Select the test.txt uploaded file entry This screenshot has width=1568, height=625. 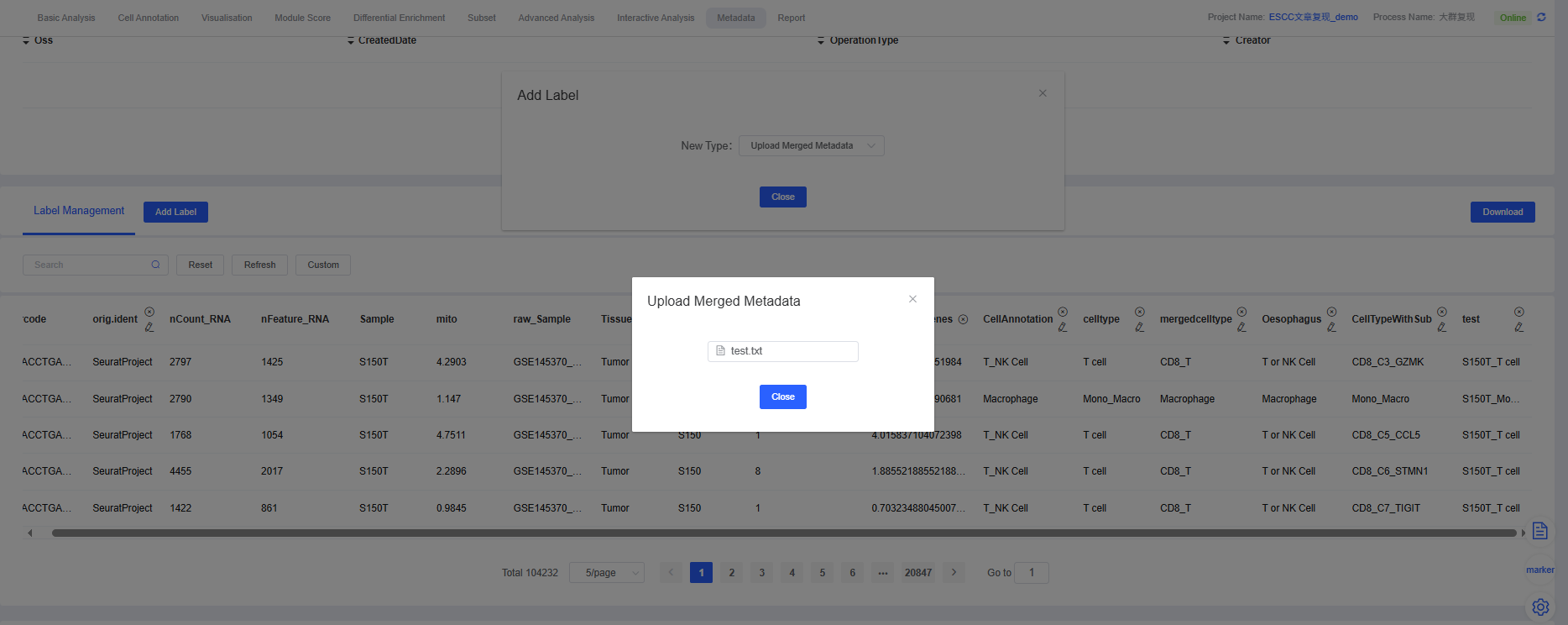click(746, 351)
